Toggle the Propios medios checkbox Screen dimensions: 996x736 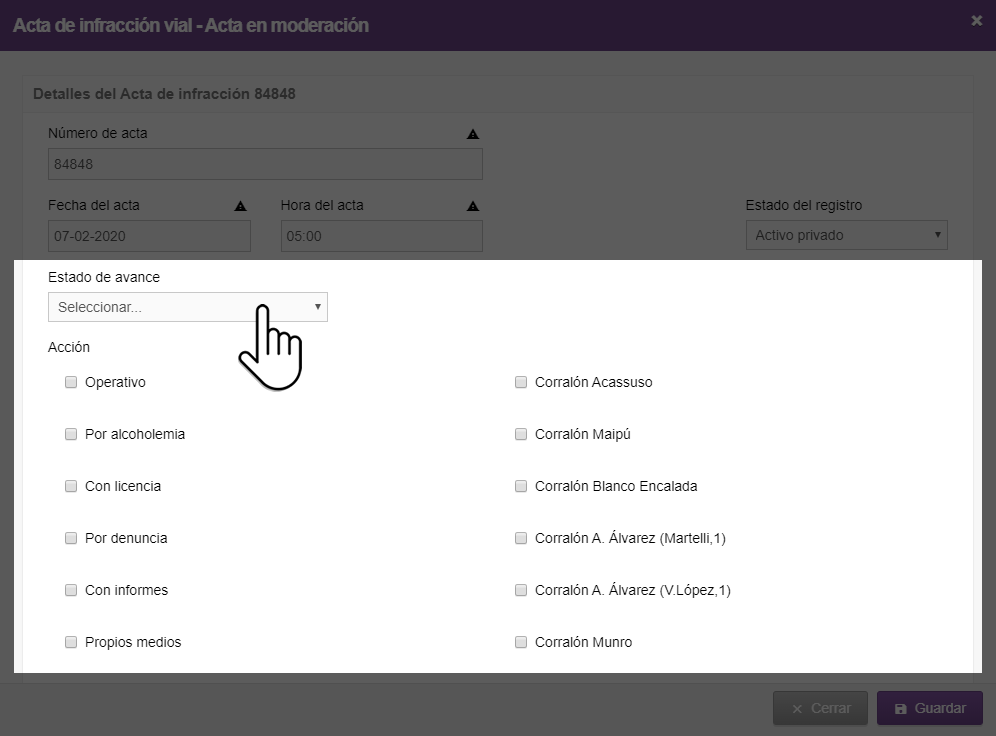click(x=71, y=642)
